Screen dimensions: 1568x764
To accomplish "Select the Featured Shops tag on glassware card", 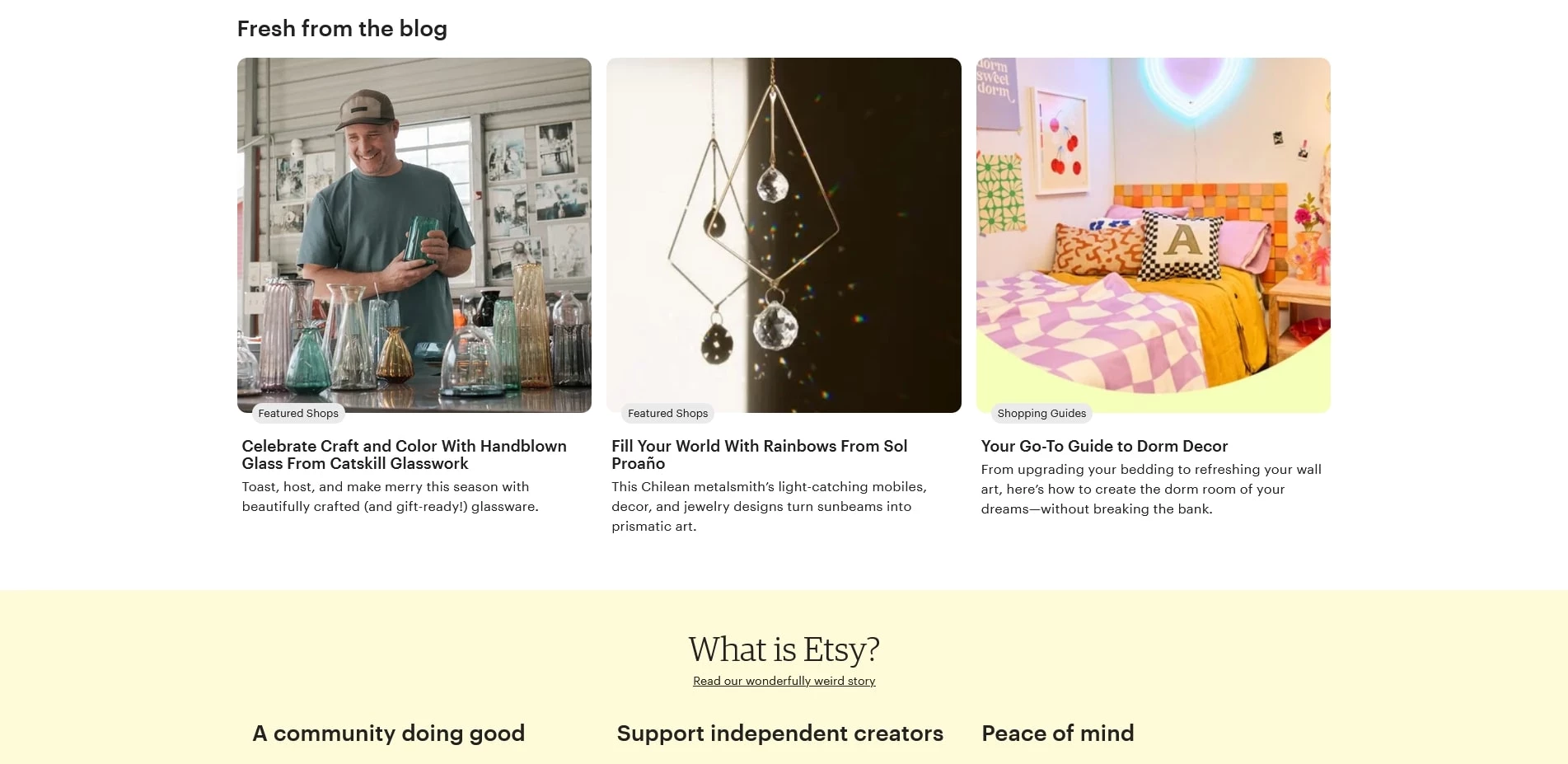I will pos(297,413).
